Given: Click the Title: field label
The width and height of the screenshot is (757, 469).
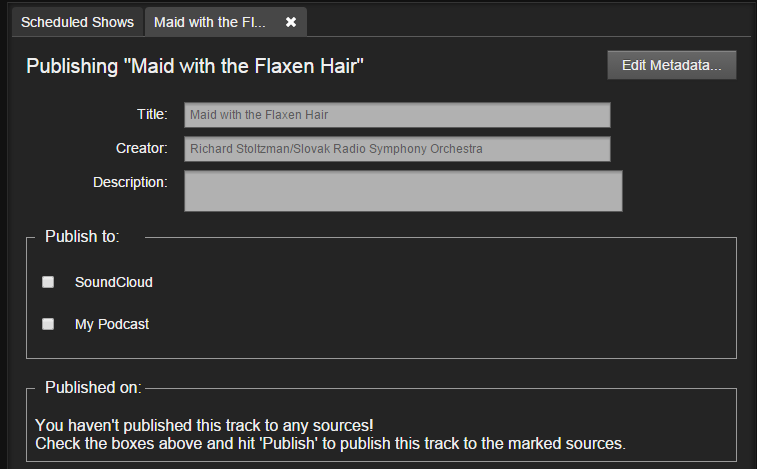Looking at the screenshot, I should pos(152,114).
